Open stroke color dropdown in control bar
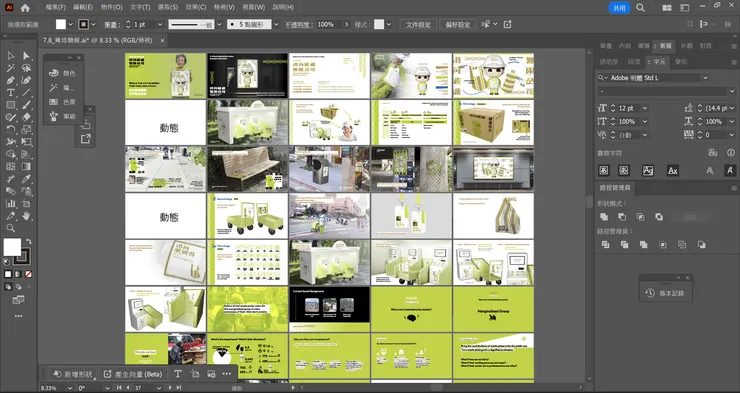This screenshot has width=740, height=393. tap(93, 25)
